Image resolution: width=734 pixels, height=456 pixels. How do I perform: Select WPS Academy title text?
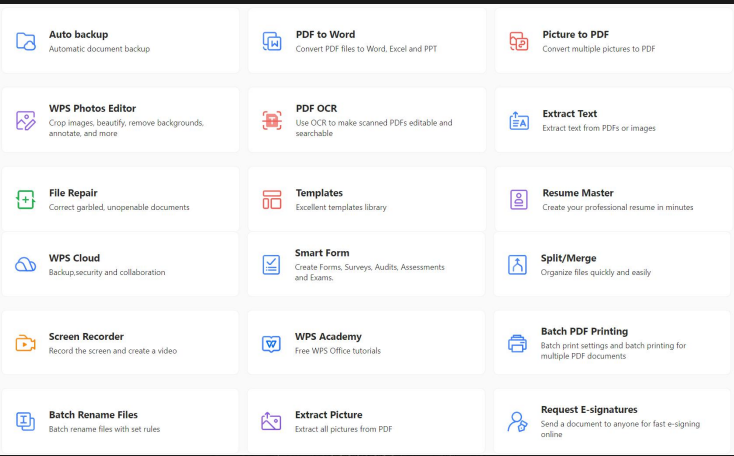coord(328,337)
